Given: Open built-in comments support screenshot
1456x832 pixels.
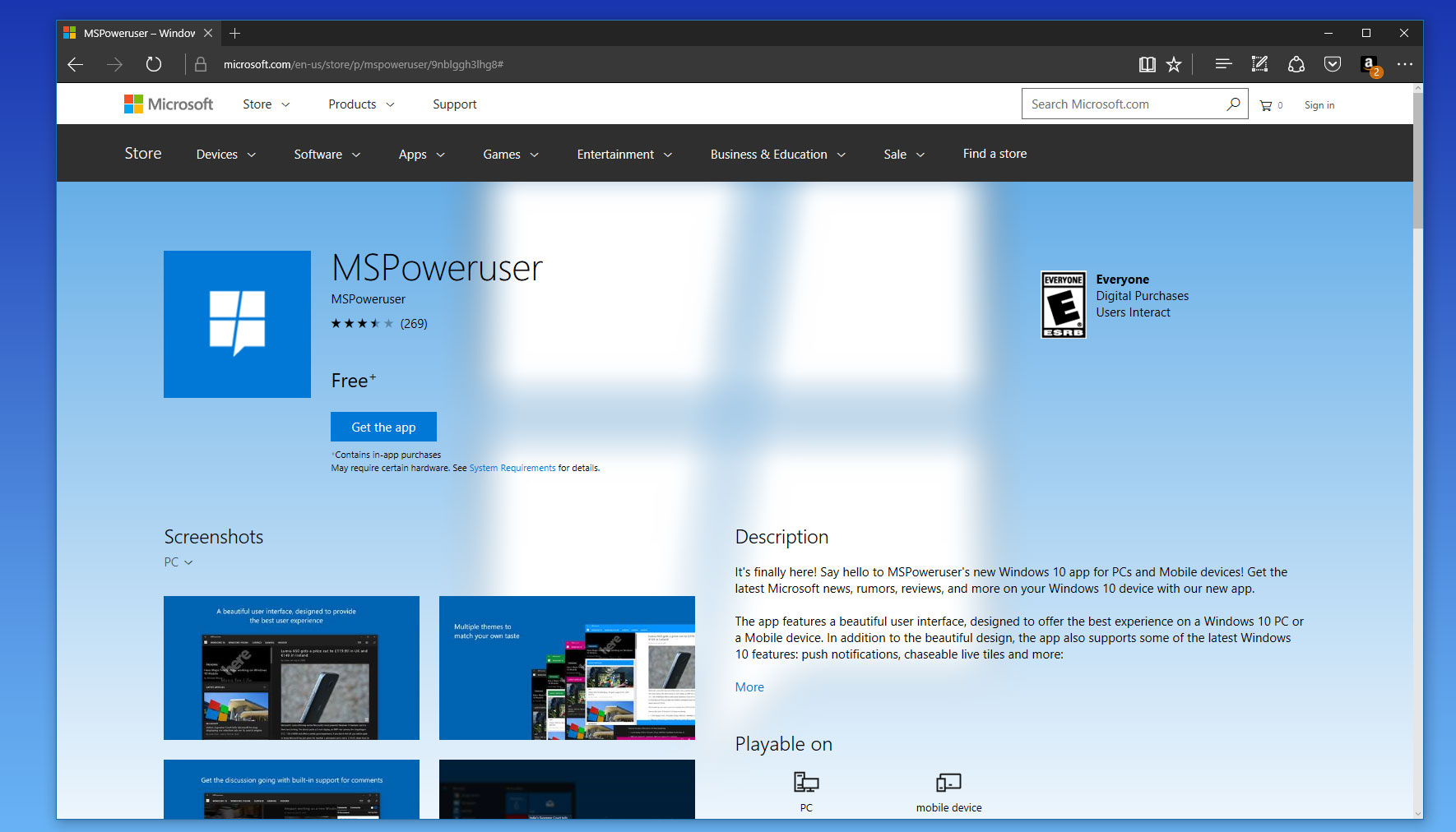Looking at the screenshot, I should click(291, 789).
